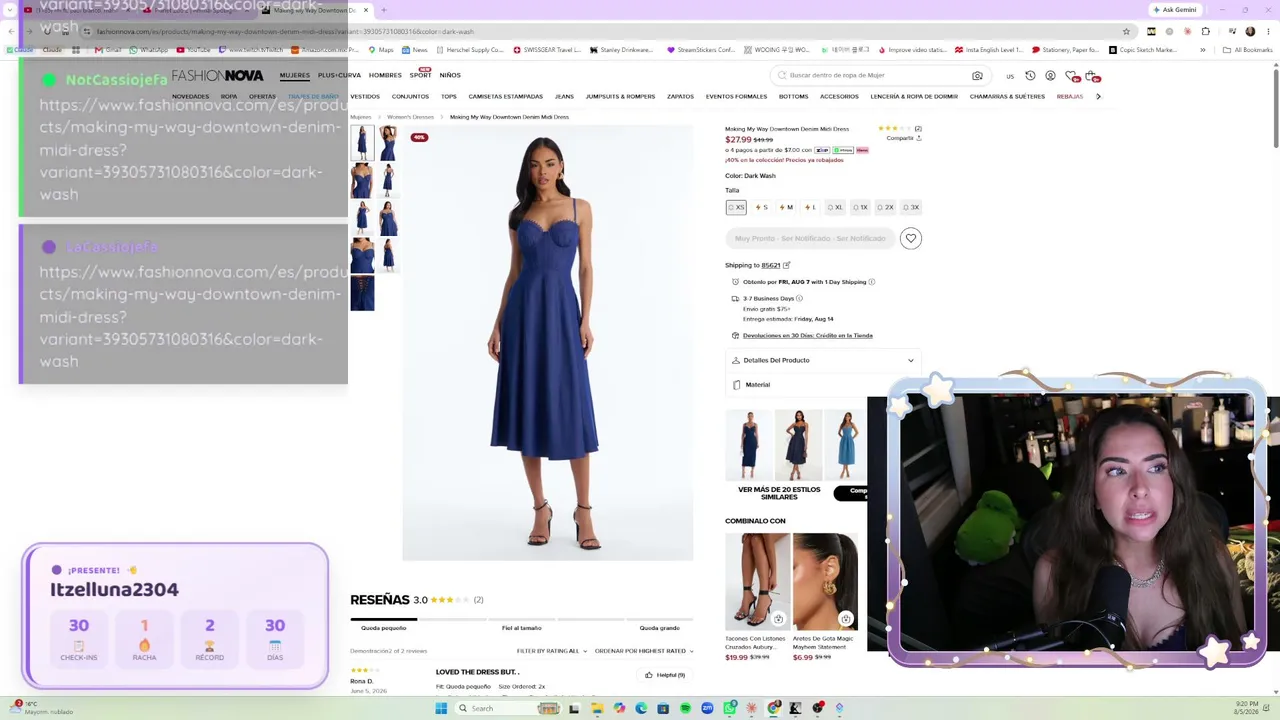Select size 3X
Viewport: 1280px width, 720px height.
pyautogui.click(x=910, y=207)
